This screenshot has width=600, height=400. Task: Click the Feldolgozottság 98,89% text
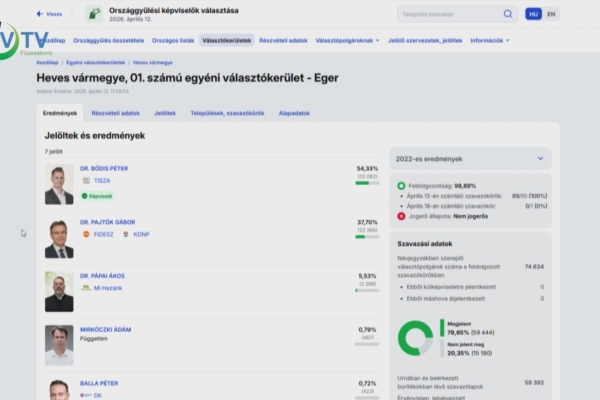[442, 186]
